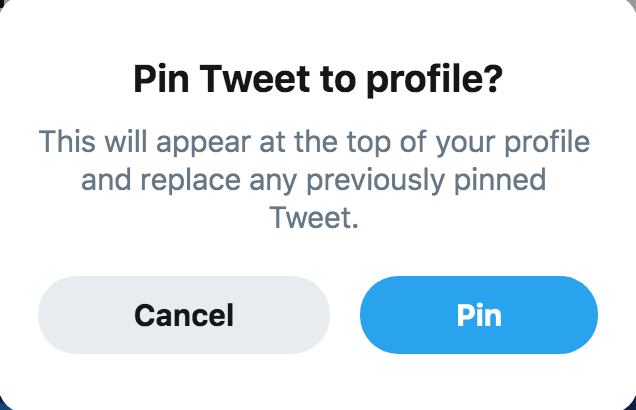The width and height of the screenshot is (636, 410).
Task: Hit the Cancel option left of Pin
Action: (184, 316)
